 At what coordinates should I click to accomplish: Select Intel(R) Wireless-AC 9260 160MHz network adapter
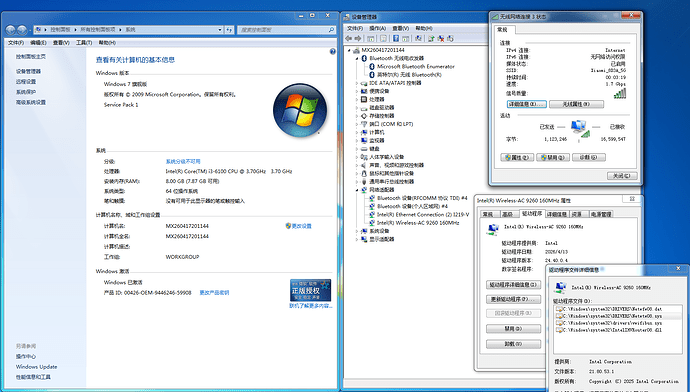418,223
